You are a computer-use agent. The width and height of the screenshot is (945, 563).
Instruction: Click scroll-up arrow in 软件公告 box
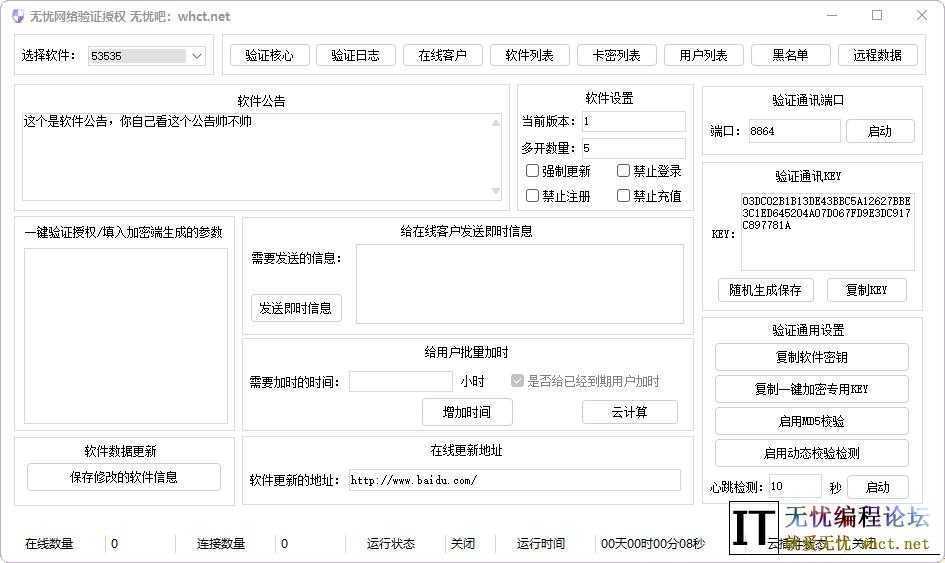tap(496, 123)
